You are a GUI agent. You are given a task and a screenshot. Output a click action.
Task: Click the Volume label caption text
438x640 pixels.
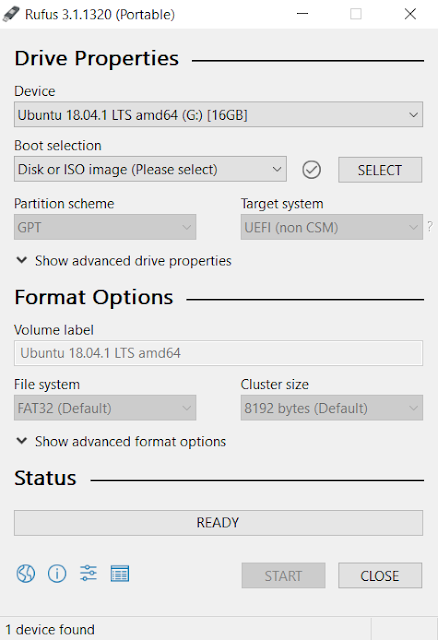[54, 330]
